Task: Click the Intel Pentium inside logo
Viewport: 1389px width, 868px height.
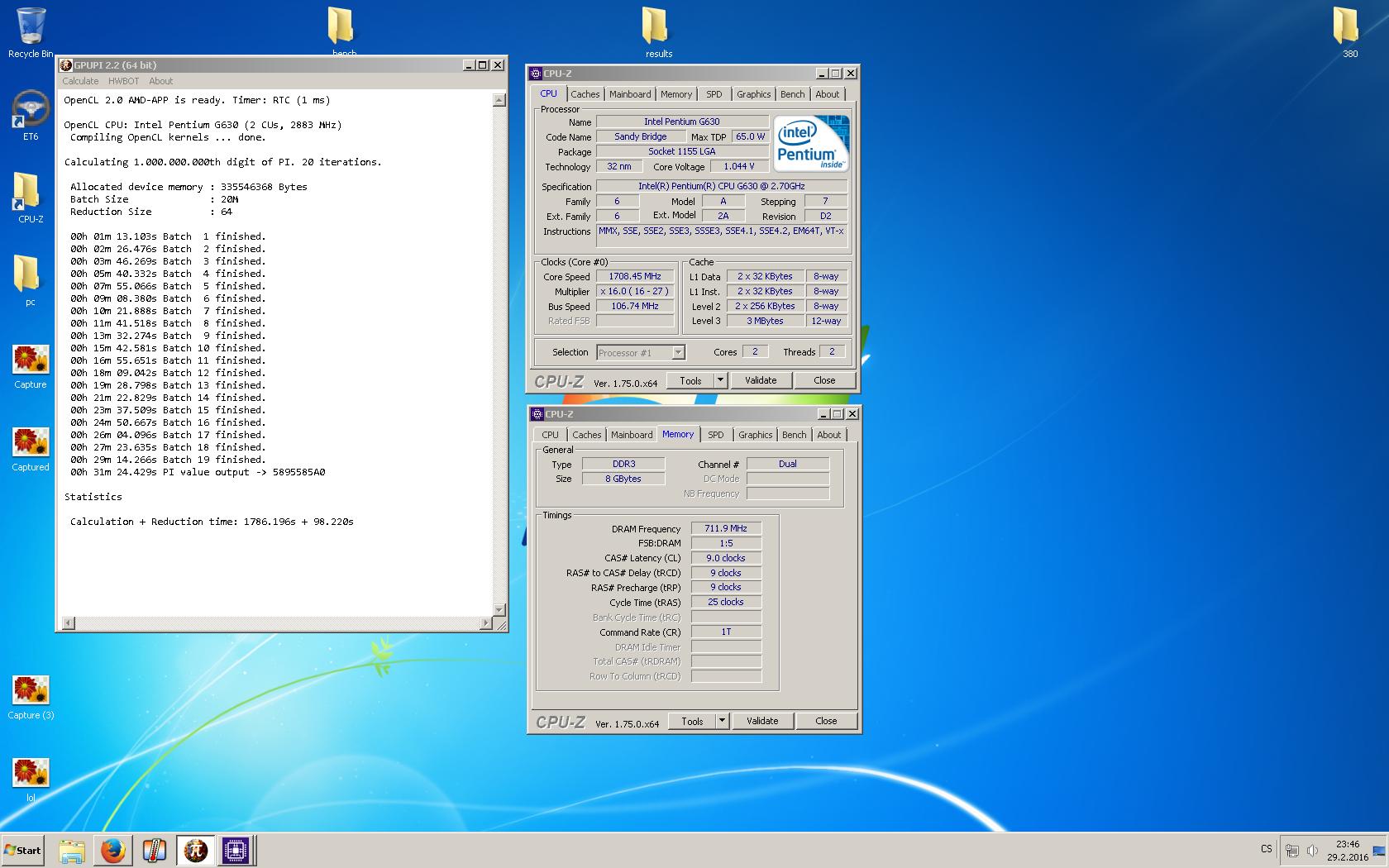Action: 812,144
